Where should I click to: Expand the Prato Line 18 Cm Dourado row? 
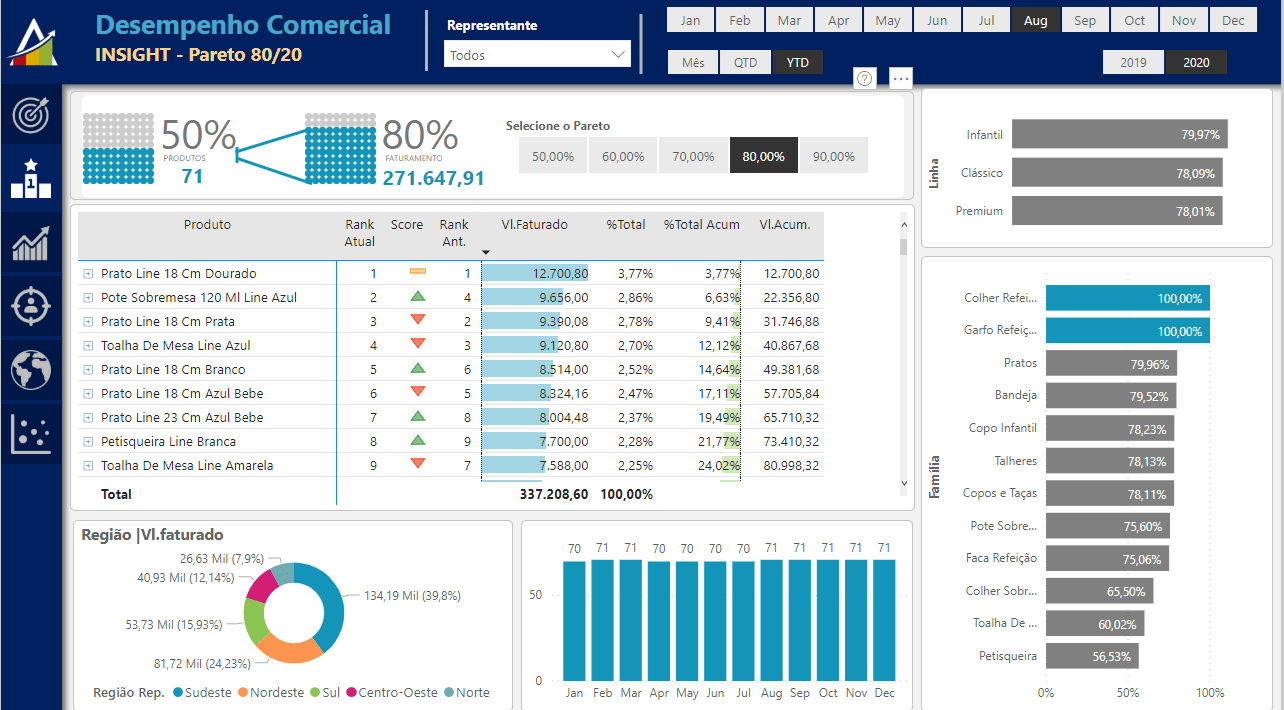pyautogui.click(x=88, y=274)
